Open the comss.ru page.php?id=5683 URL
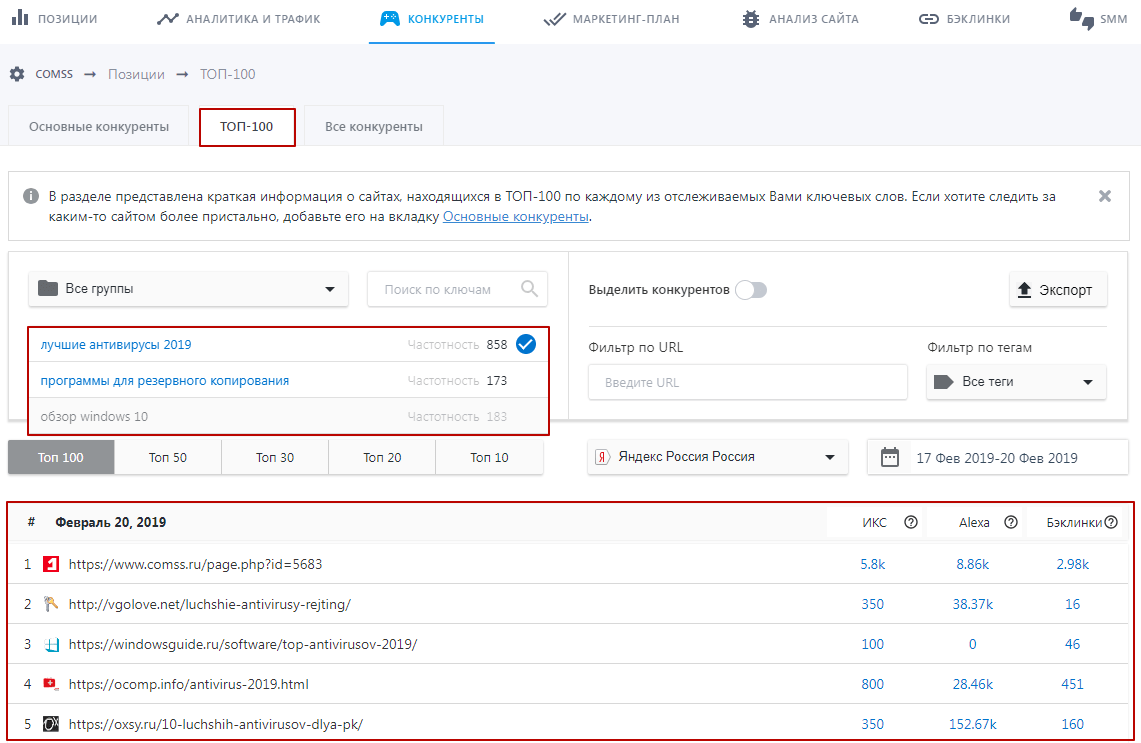 pos(195,564)
